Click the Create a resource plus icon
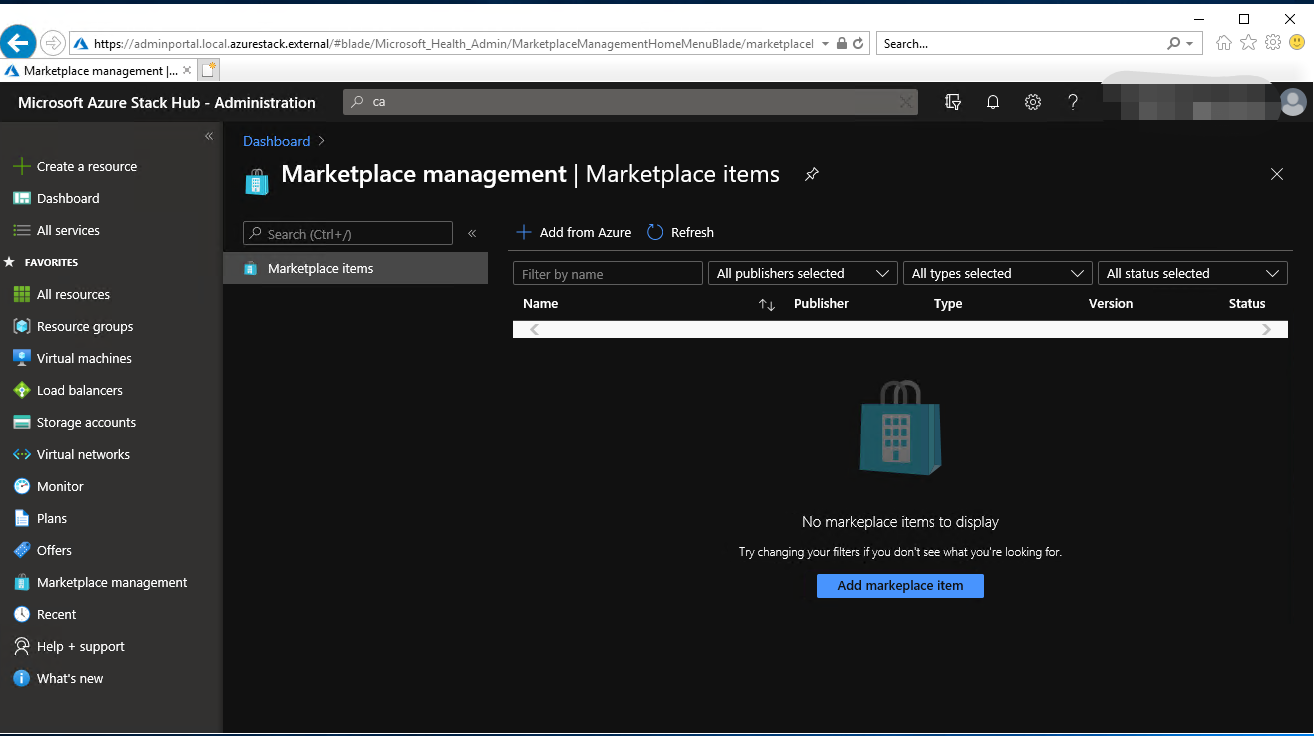This screenshot has width=1314, height=736. tap(21, 166)
